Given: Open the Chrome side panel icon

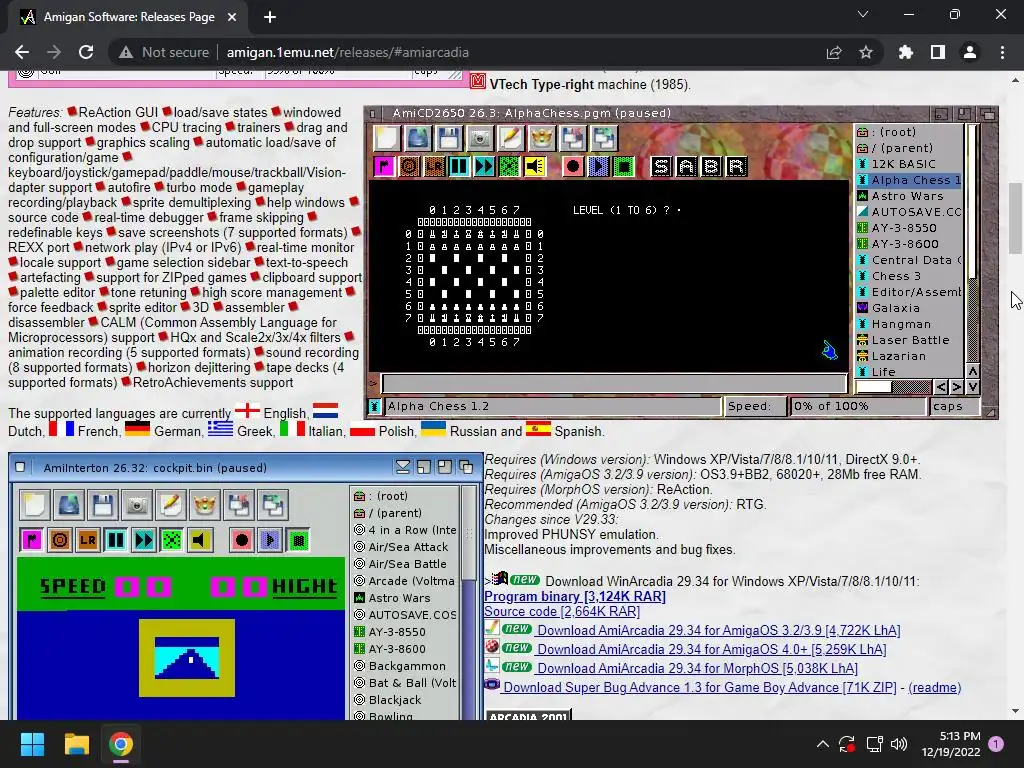Looking at the screenshot, I should click(x=938, y=52).
